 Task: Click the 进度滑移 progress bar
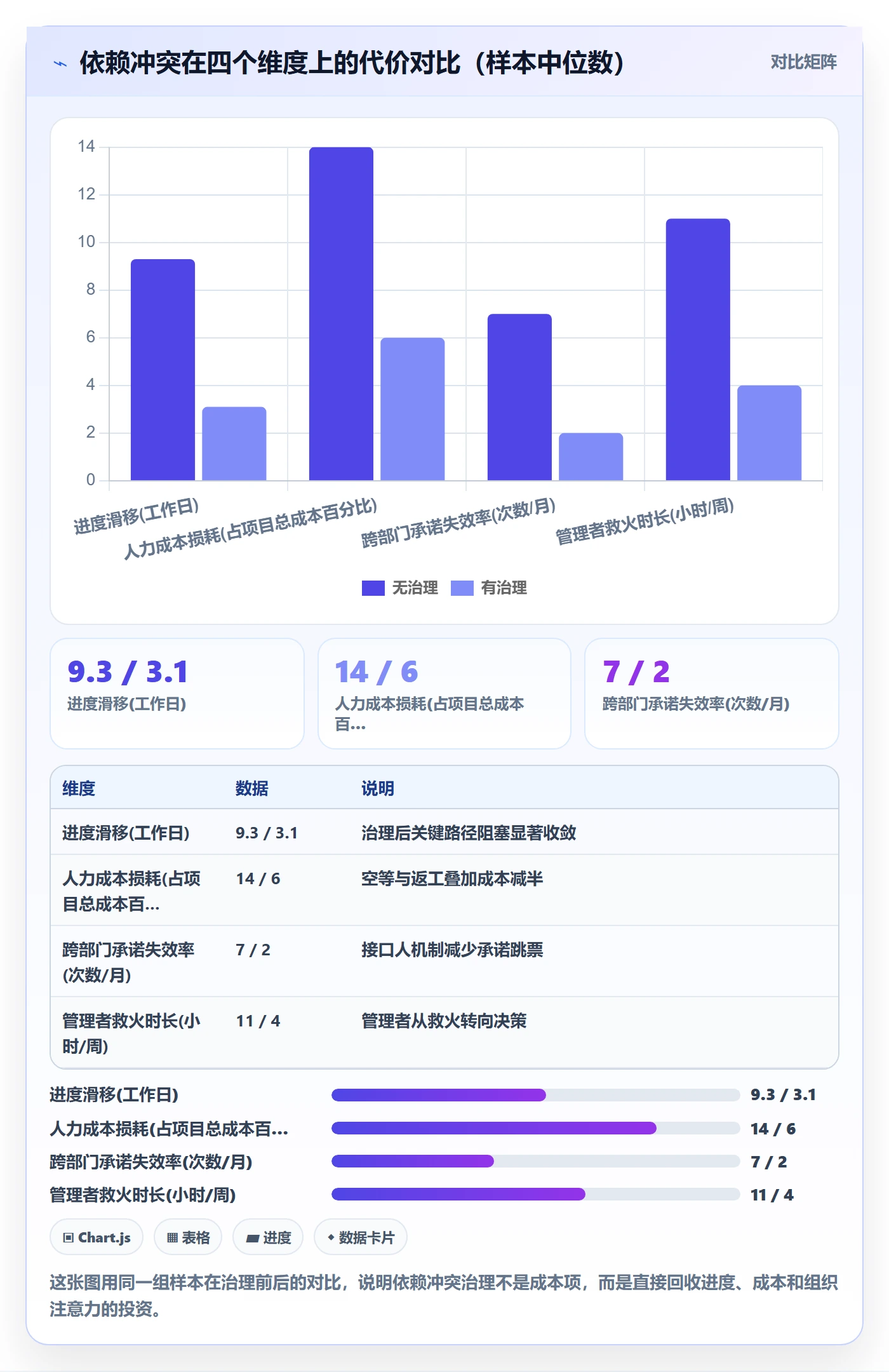(536, 1094)
